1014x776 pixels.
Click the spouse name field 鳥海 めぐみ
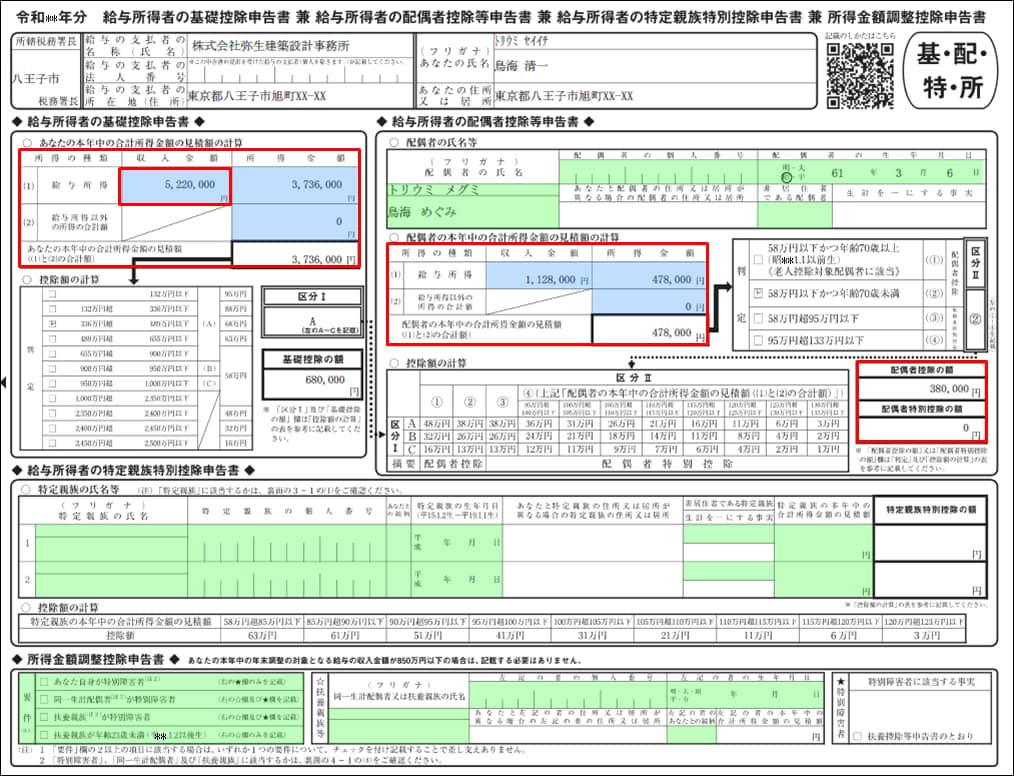point(470,211)
